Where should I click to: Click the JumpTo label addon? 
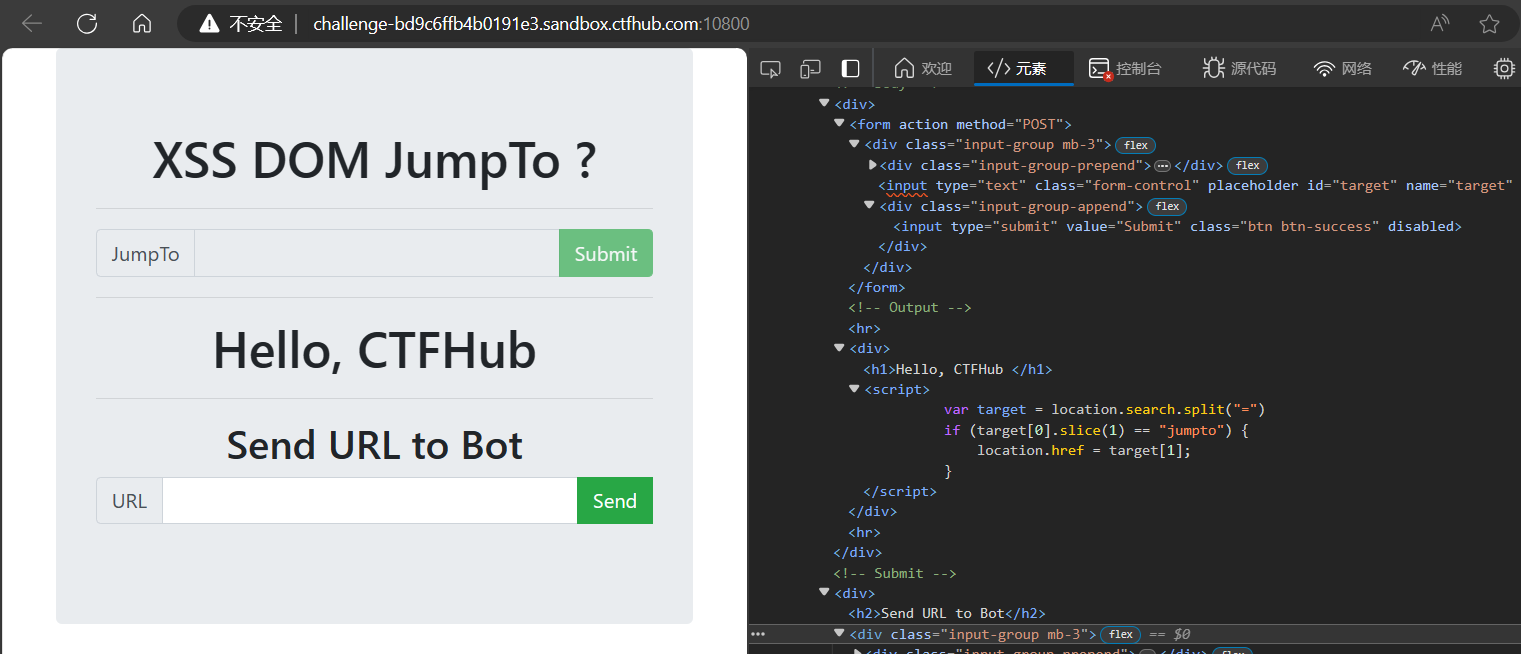point(146,253)
